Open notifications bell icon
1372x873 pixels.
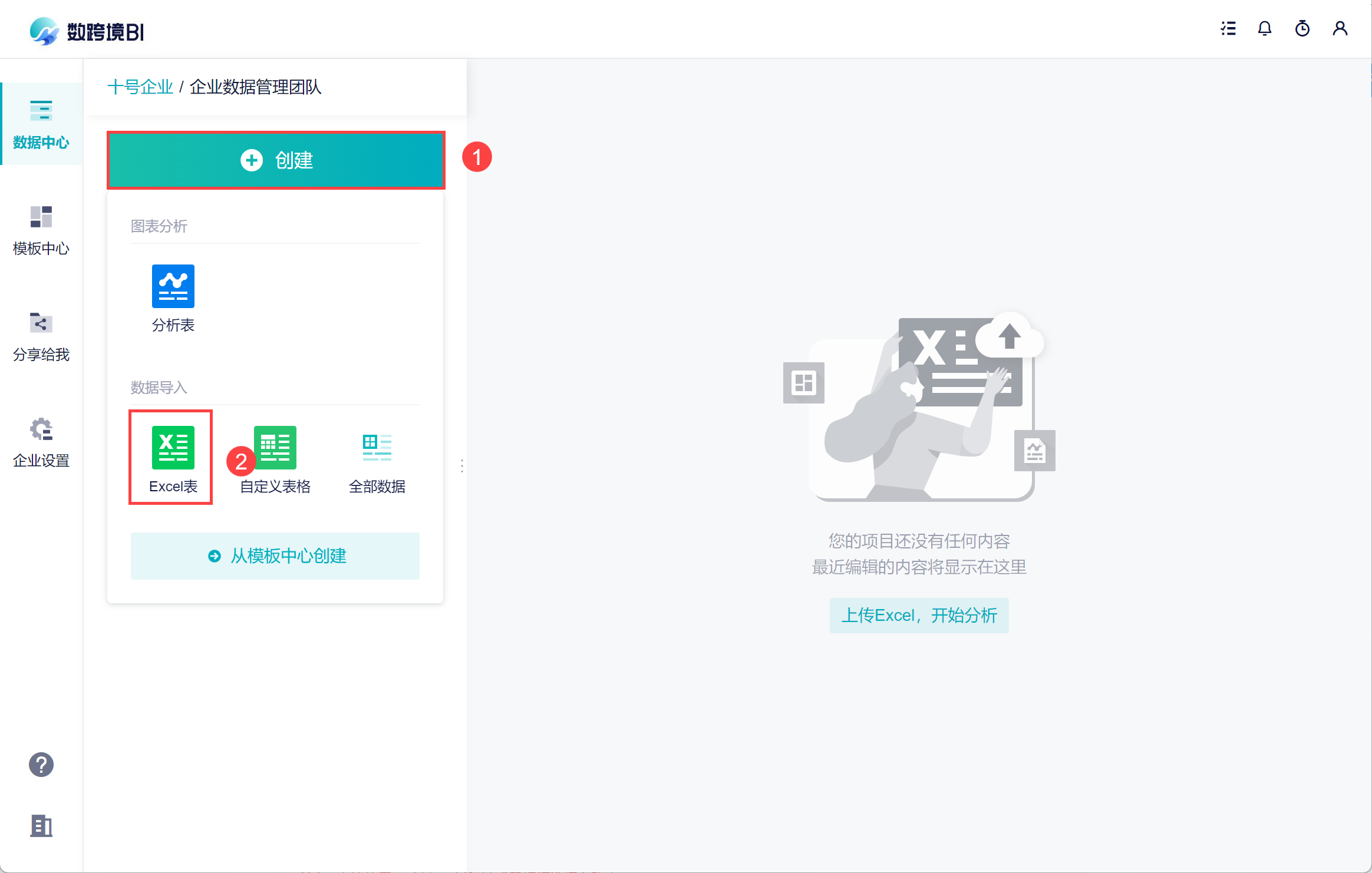click(x=1265, y=28)
